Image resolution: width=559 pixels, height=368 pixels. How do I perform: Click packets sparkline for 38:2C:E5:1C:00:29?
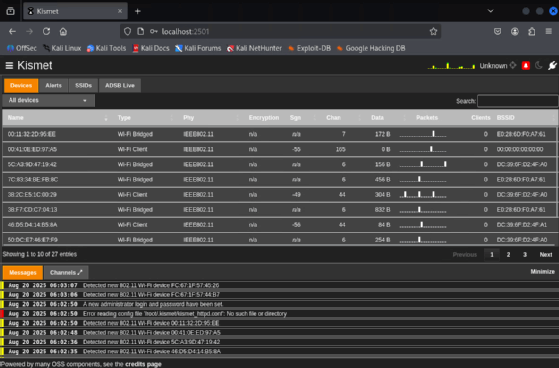click(x=423, y=195)
